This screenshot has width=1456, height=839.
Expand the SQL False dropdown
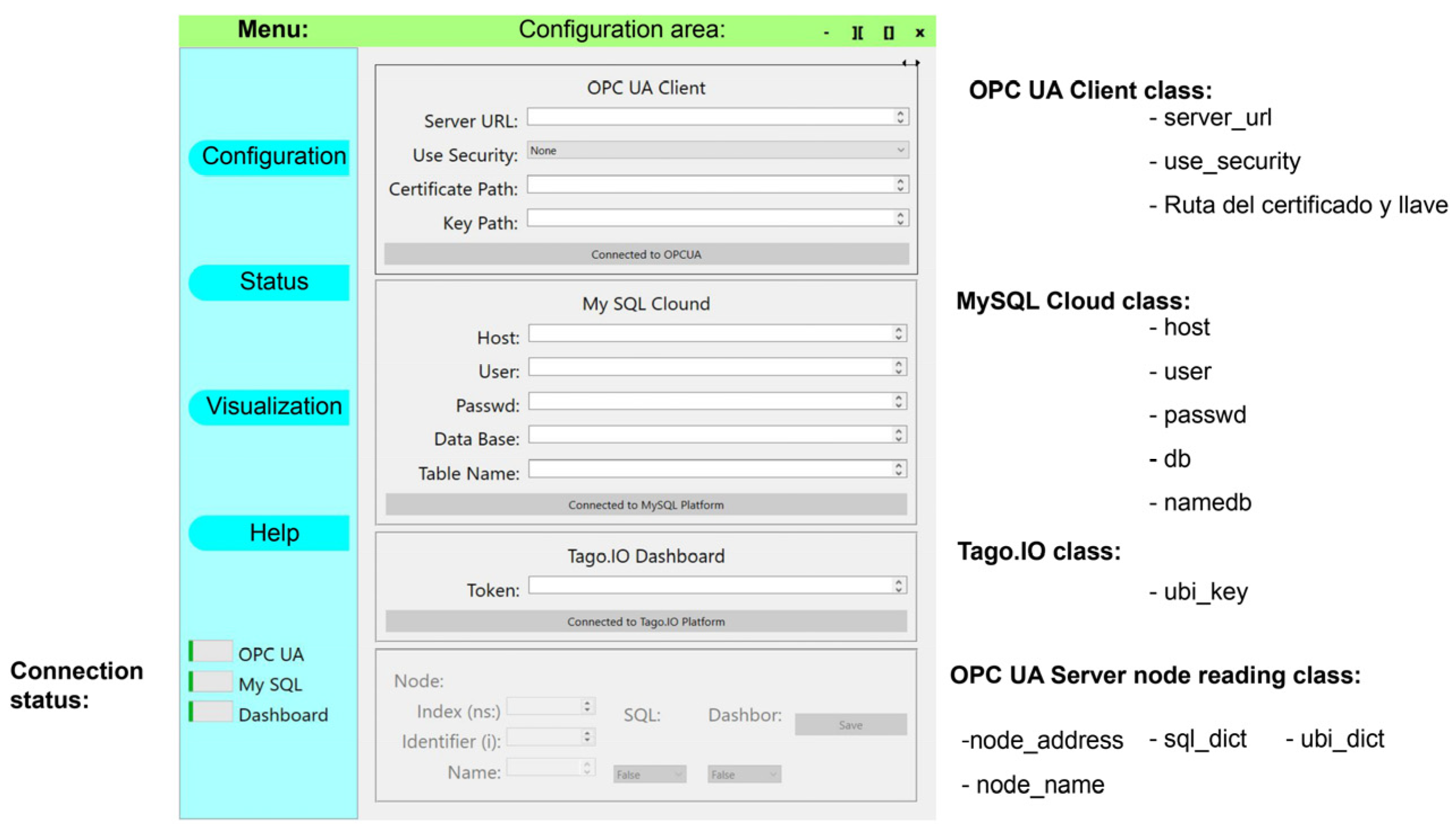(x=649, y=774)
